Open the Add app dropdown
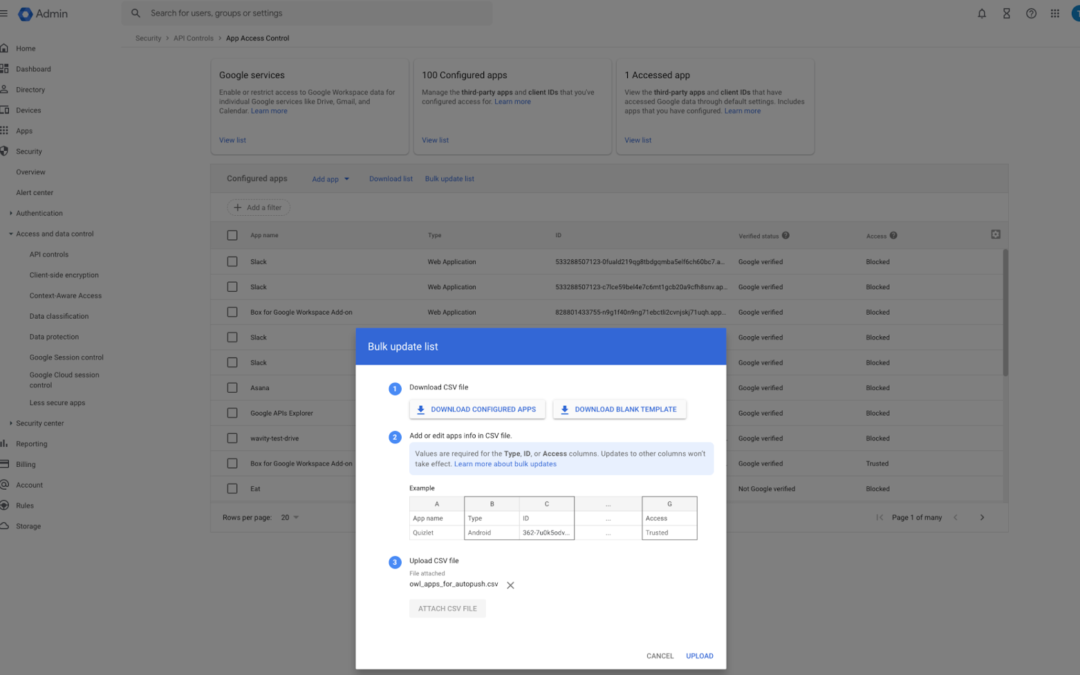Screen dimensions: 1080x675 [331, 179]
